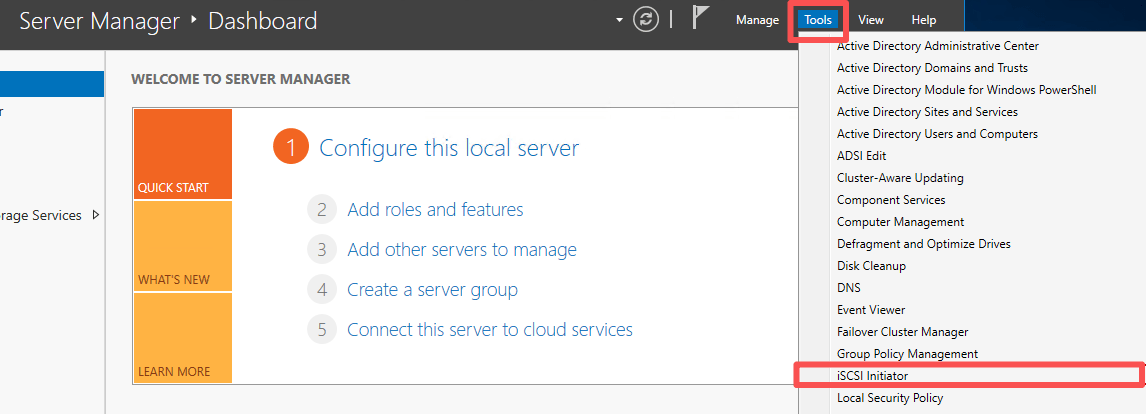Open the Help menu
The height and width of the screenshot is (414, 1146).
pyautogui.click(x=924, y=20)
